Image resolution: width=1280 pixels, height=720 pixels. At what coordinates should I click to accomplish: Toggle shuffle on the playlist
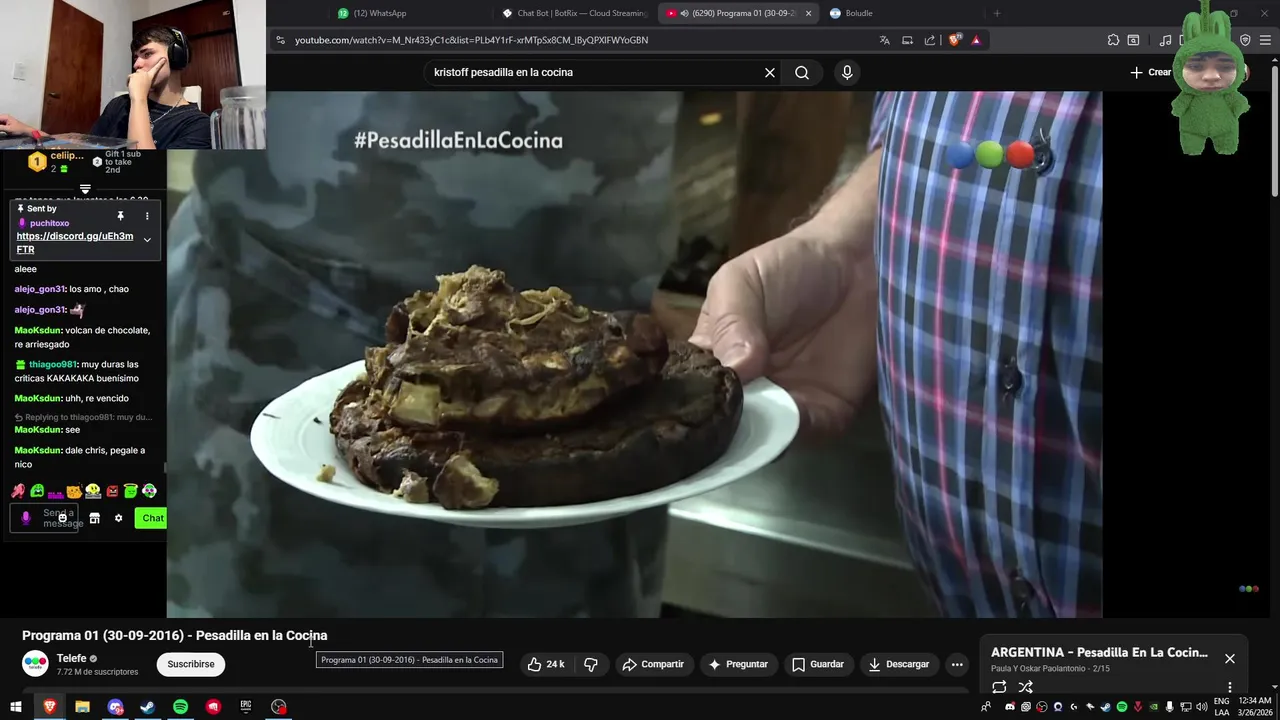[1025, 687]
